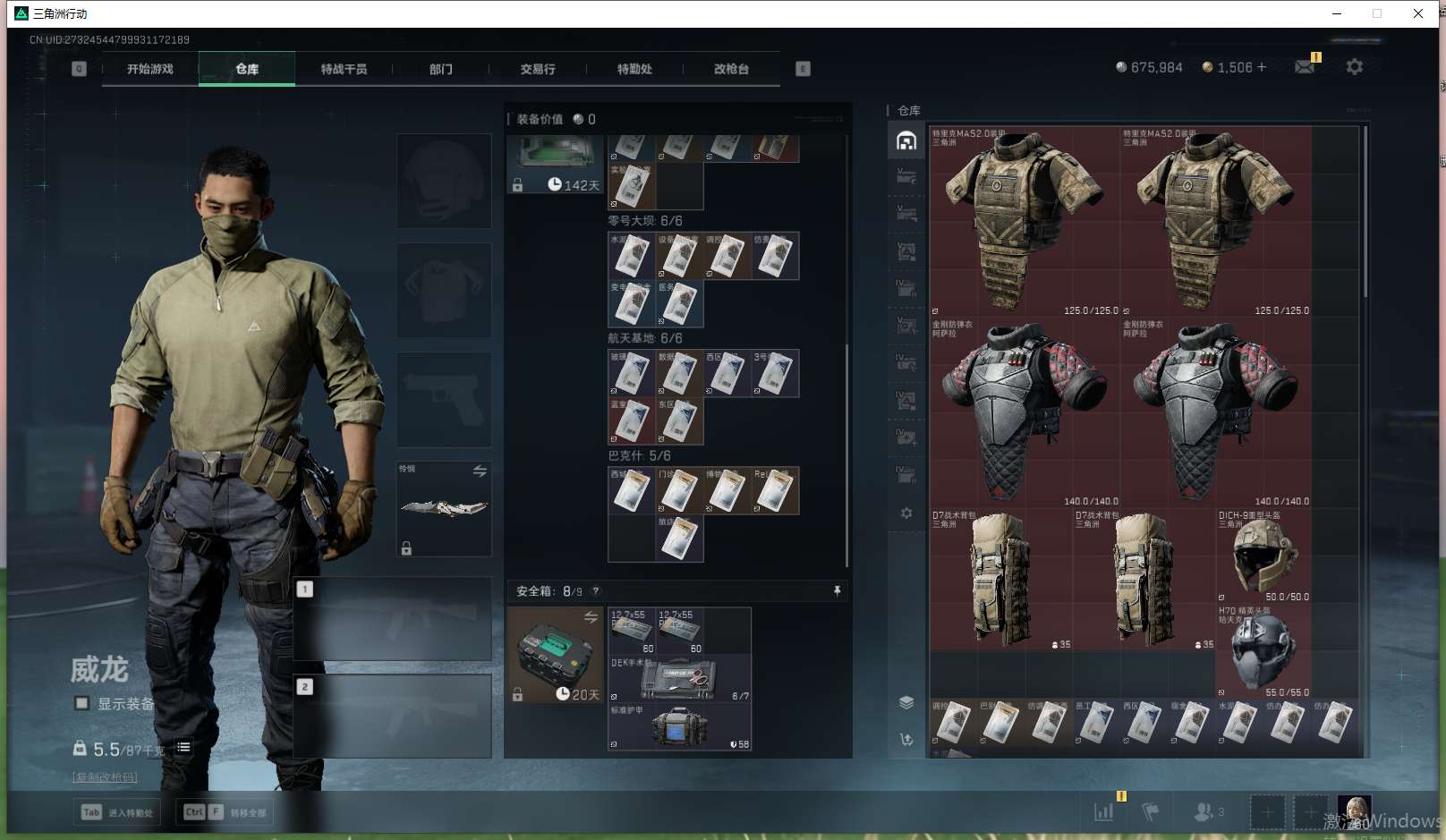Click the warehouse vertical scrollbar
Screen dimensions: 1446x840
(x=1365, y=213)
